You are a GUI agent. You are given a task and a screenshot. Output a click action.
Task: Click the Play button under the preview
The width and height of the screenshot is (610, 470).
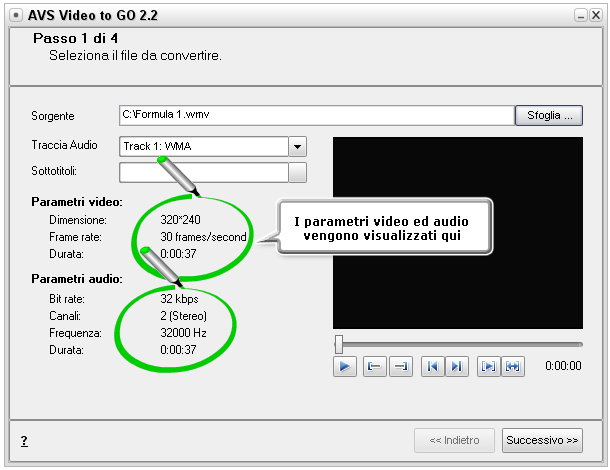coord(345,366)
